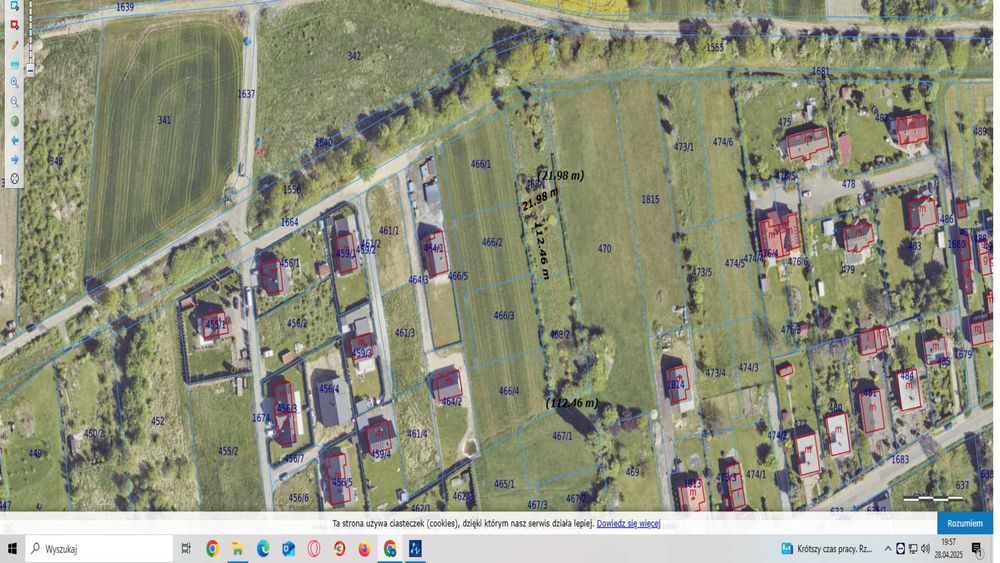Click the parenthesized (112.46 m) measurement label
Image resolution: width=1000 pixels, height=563 pixels.
(572, 403)
